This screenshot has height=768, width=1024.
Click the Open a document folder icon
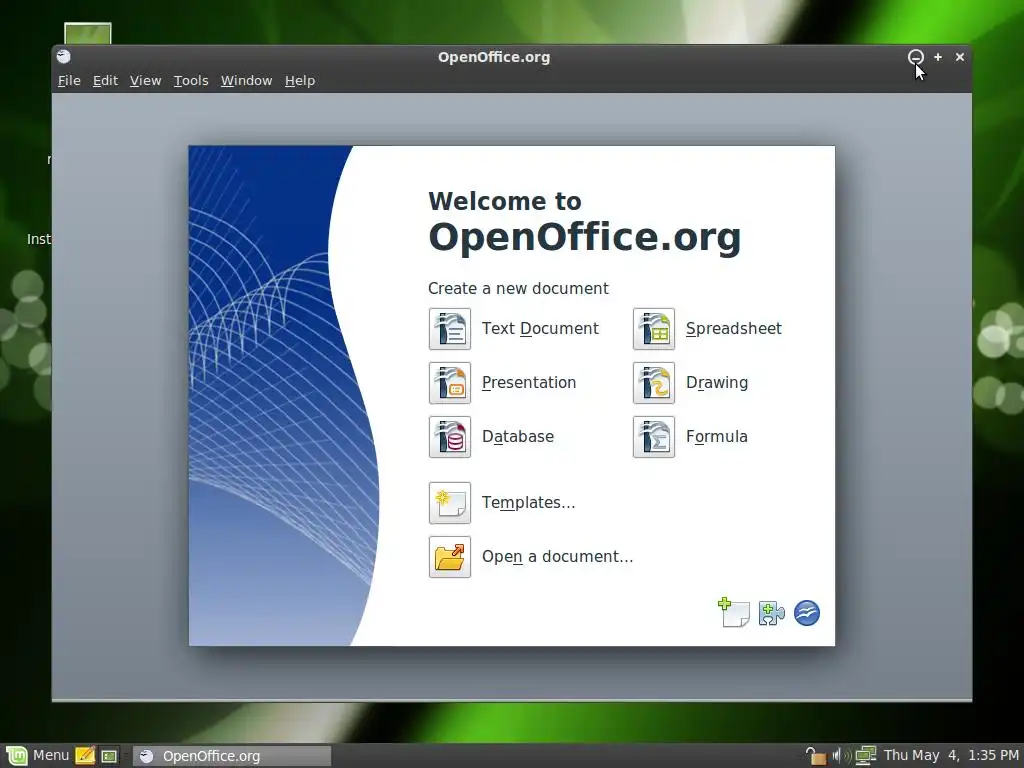pyautogui.click(x=449, y=557)
